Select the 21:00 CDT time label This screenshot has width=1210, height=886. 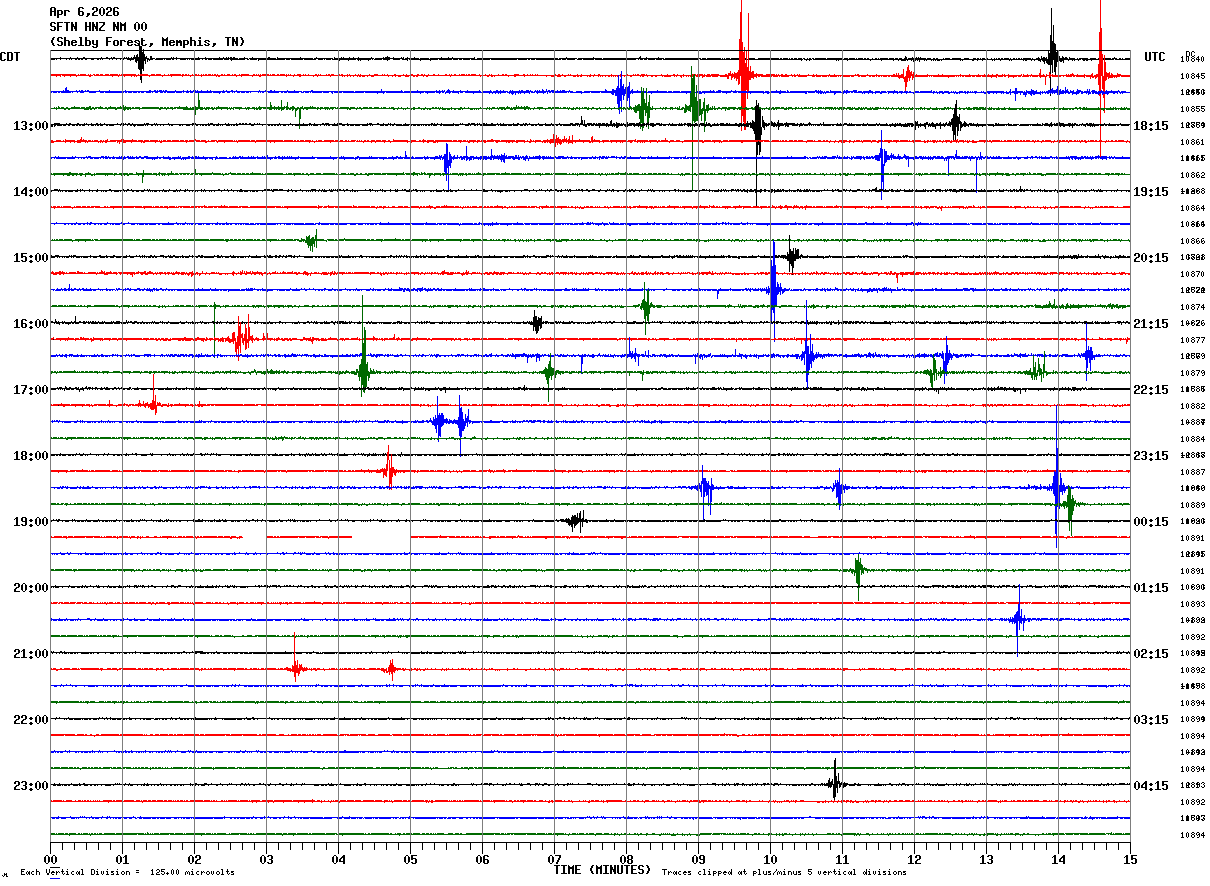tap(31, 654)
